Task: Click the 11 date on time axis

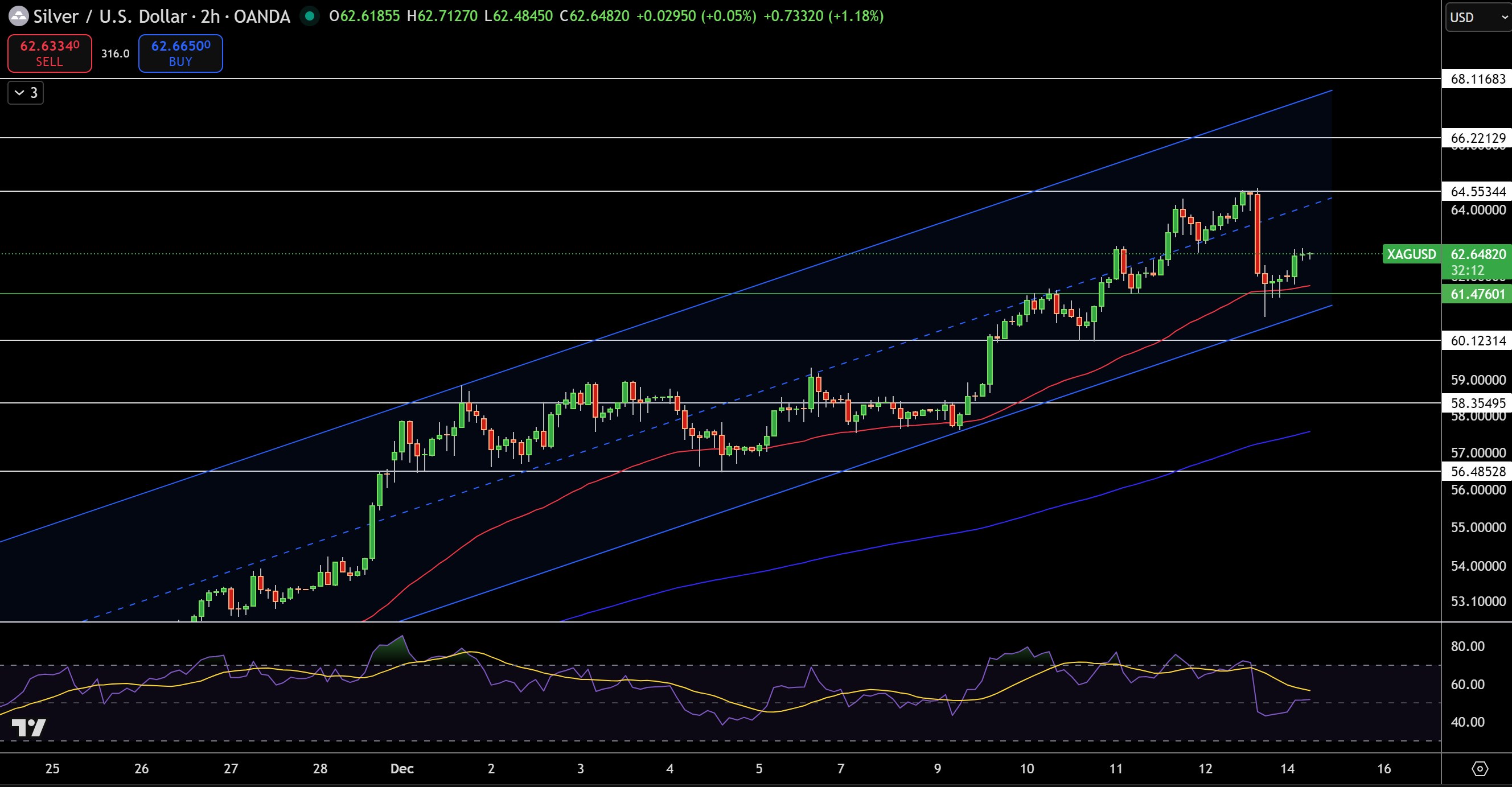Action: (1116, 769)
